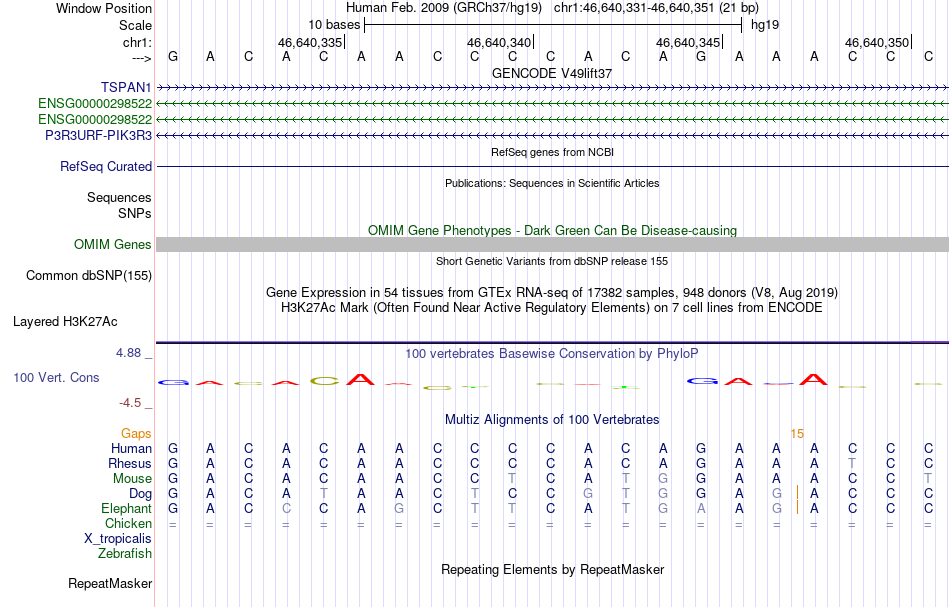
Task: Click the 46,640,335 ruler position
Action: (x=310, y=42)
